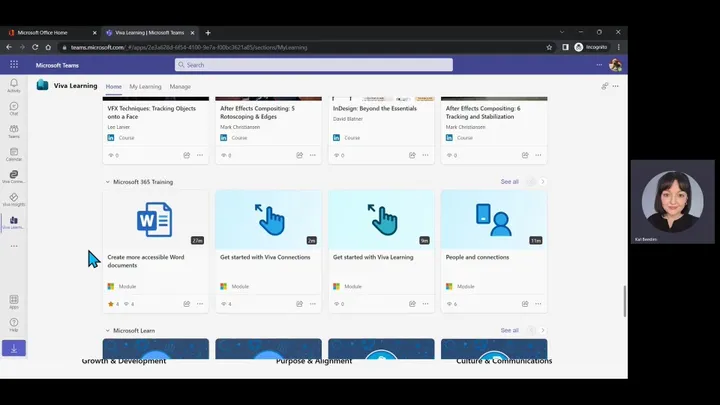Open Viva Connections in sidebar
Viewport: 720px width, 405px height.
[14, 177]
